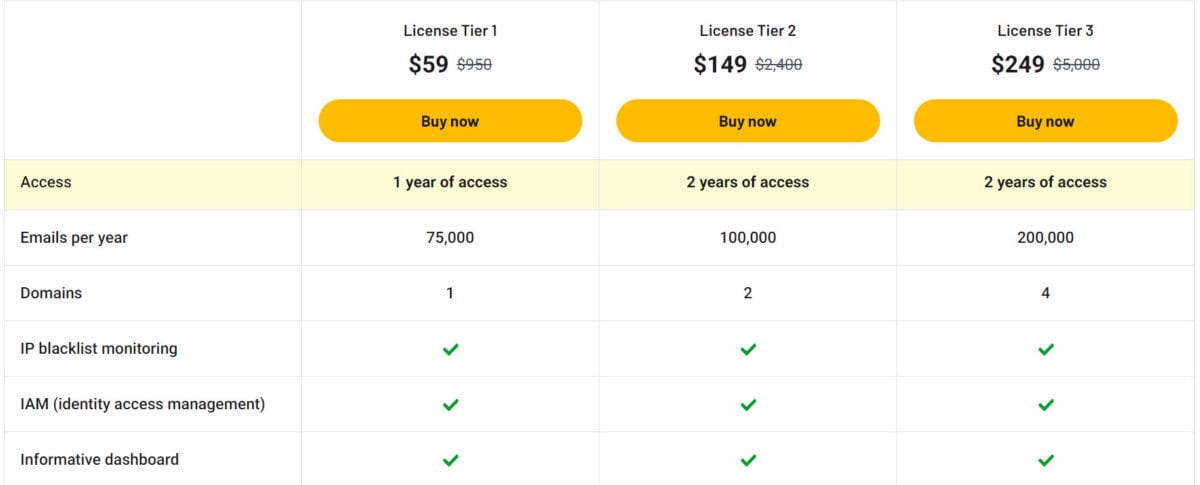This screenshot has height=485, width=1200.
Task: Click the Tier 1 IAM checkmark icon
Action: point(450,405)
